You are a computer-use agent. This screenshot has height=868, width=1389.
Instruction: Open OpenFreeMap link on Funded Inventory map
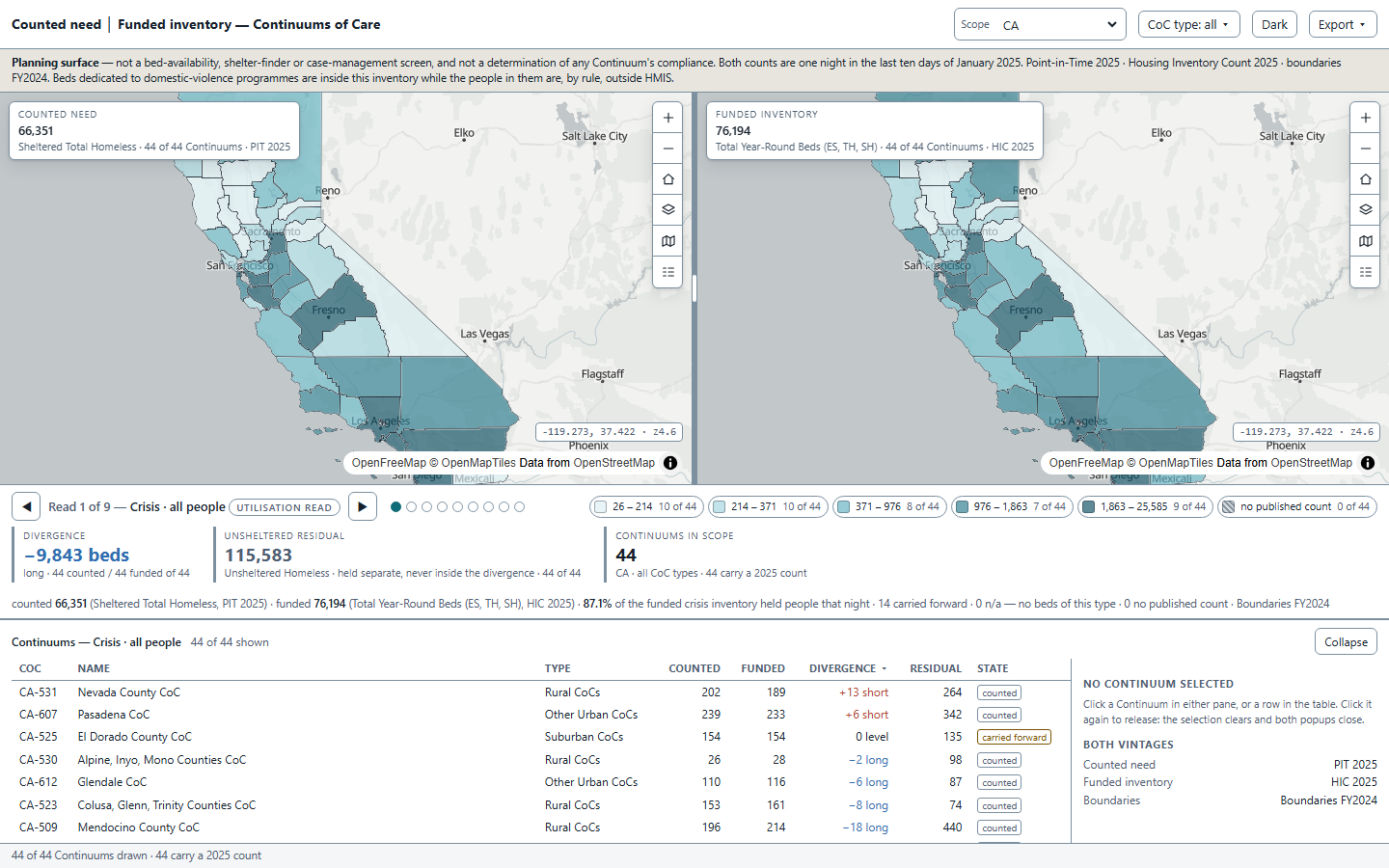(x=1086, y=463)
